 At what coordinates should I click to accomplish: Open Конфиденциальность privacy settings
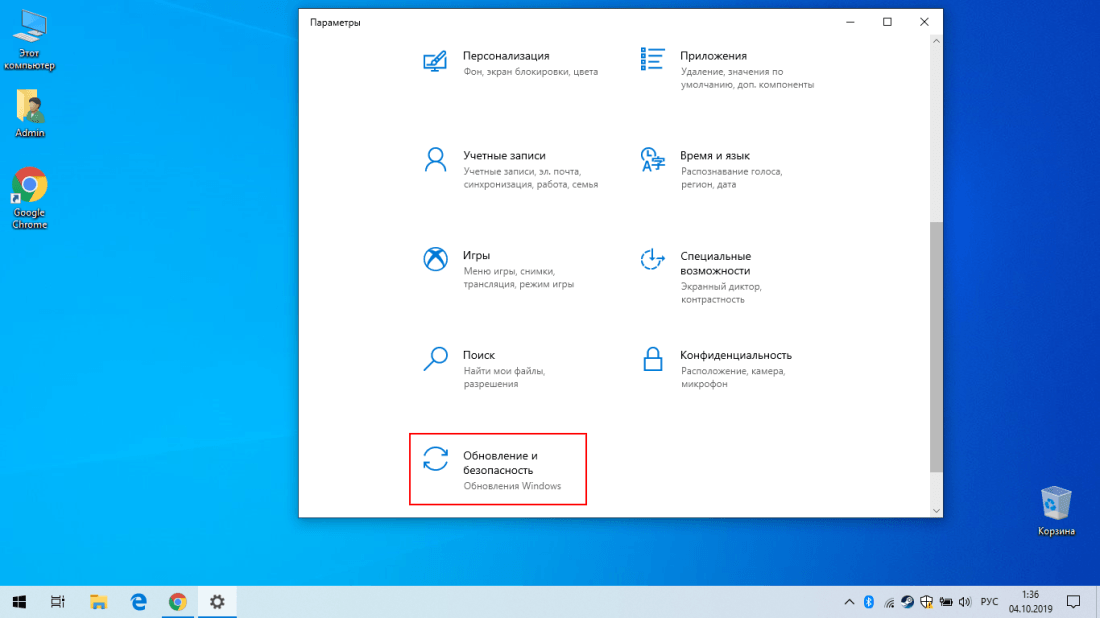[x=716, y=368]
